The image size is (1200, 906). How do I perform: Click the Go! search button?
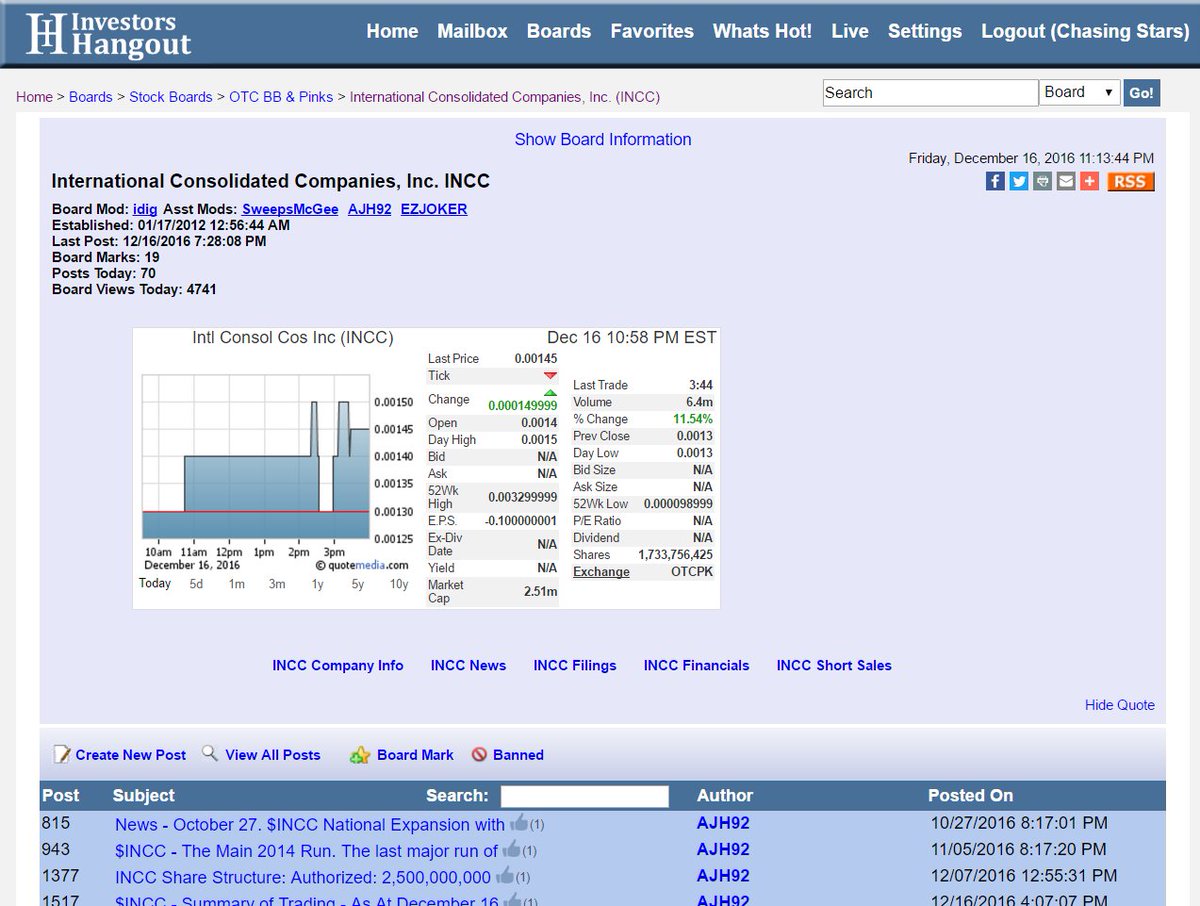point(1141,93)
